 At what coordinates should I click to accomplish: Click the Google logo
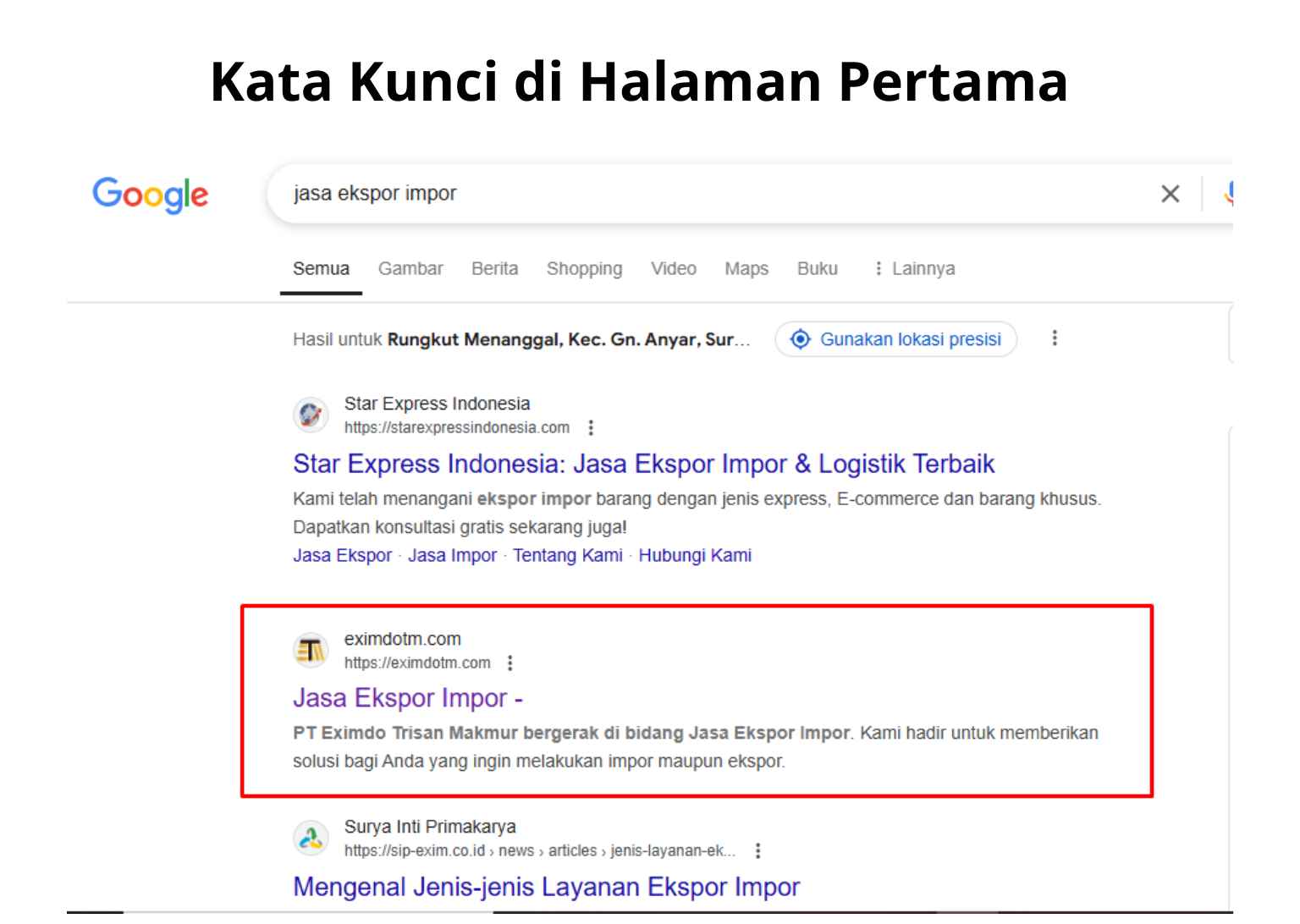tap(151, 195)
